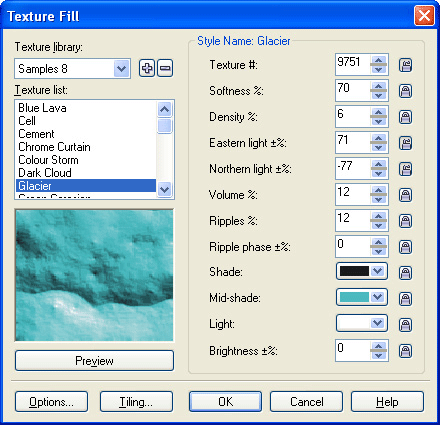Click the lock icon for Density %
Image resolution: width=440 pixels, height=425 pixels.
[x=405, y=117]
